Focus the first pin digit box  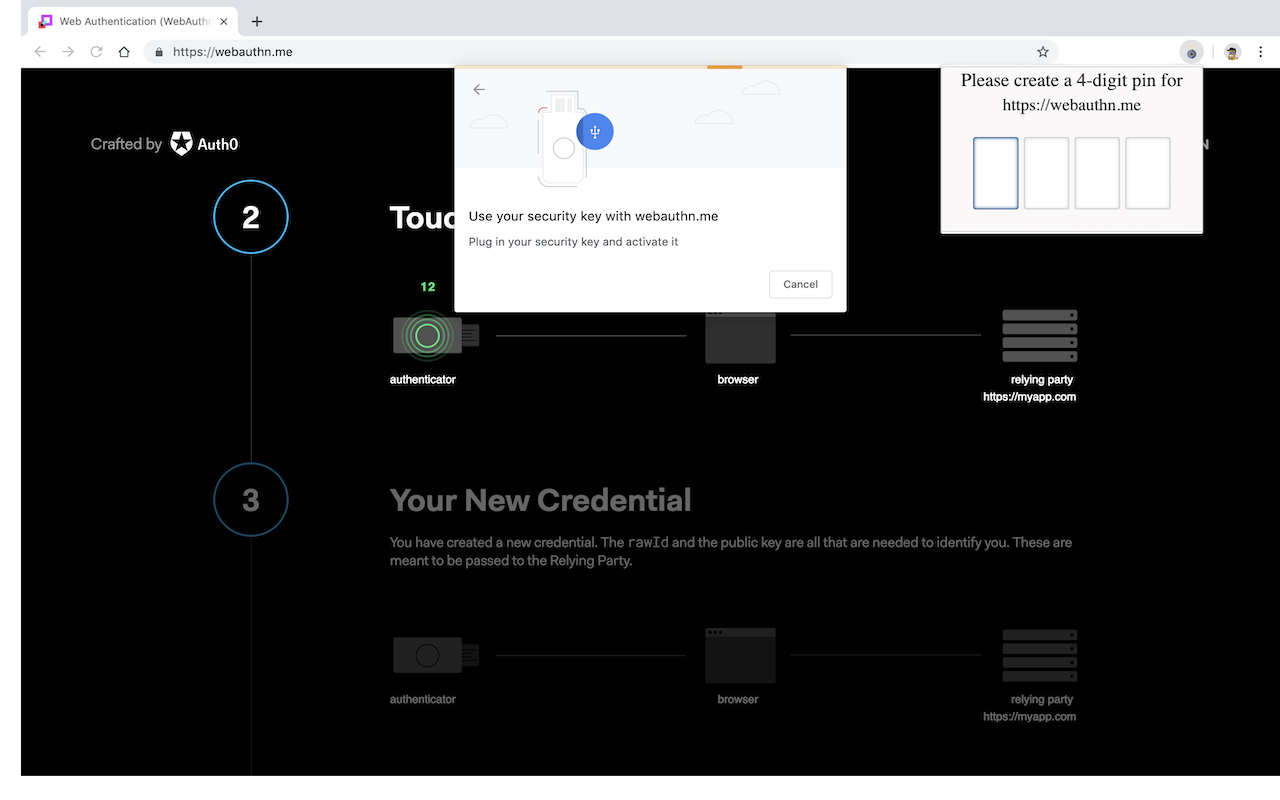[996, 173]
